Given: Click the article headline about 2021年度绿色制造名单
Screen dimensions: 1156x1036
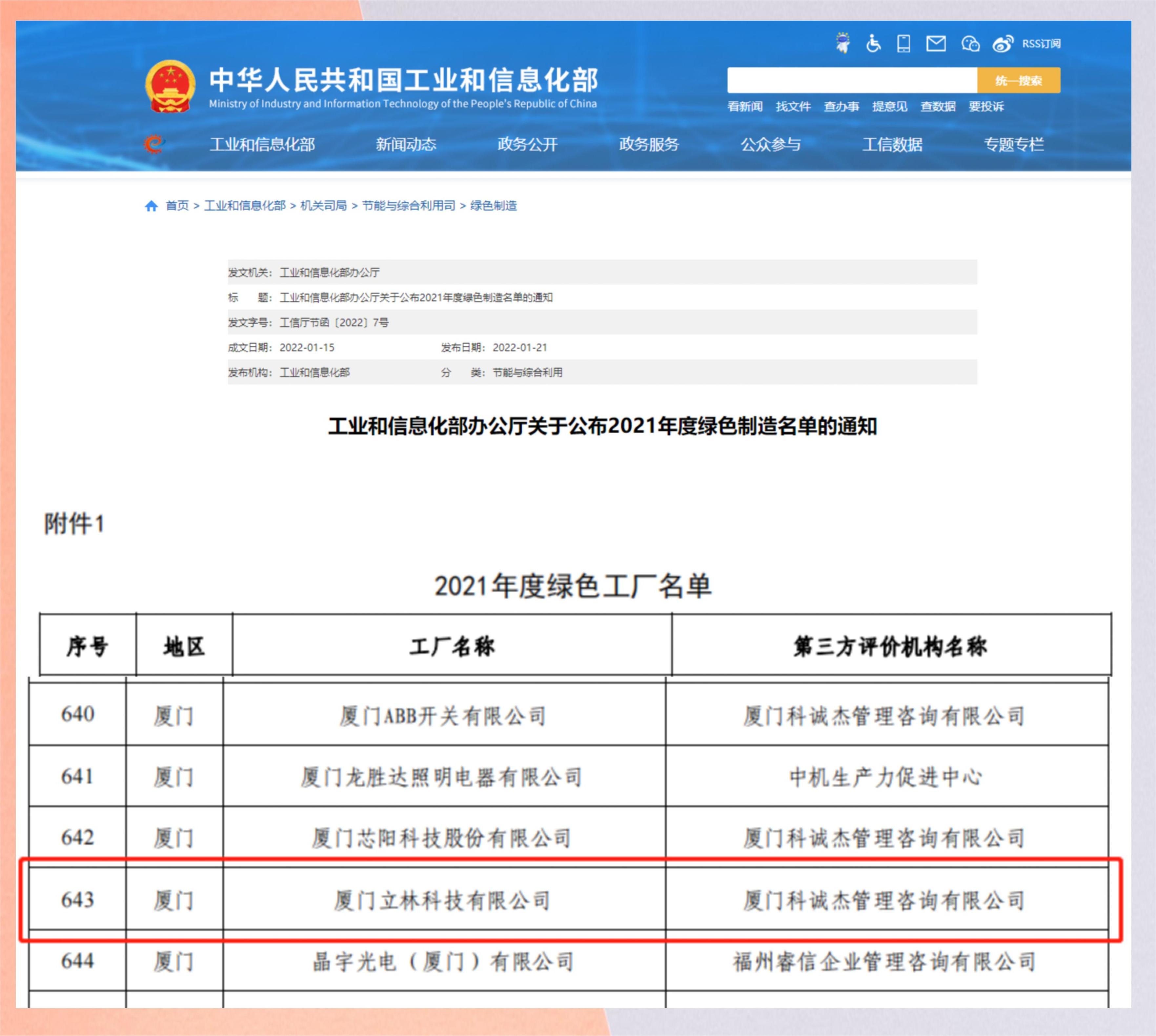Looking at the screenshot, I should pyautogui.click(x=602, y=426).
